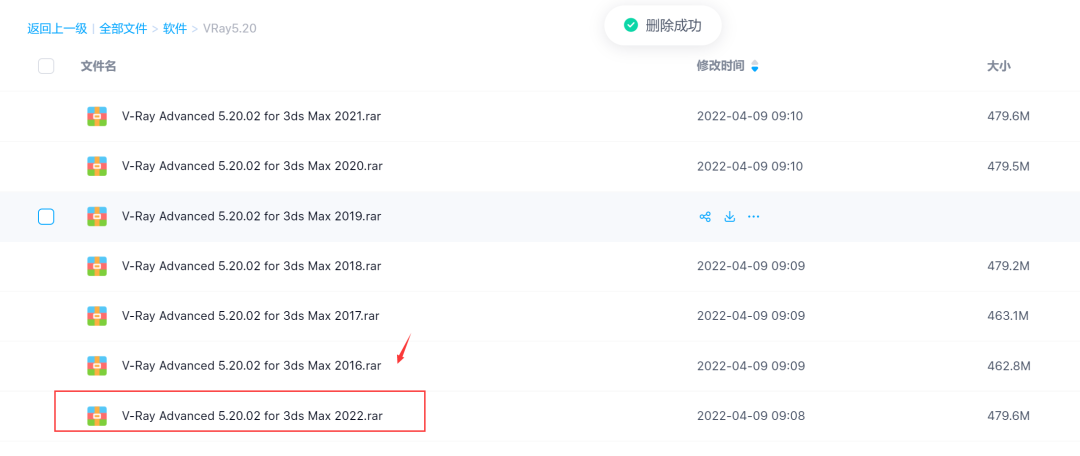The height and width of the screenshot is (456, 1080).
Task: Click the rar icon of the 2016 file
Action: pyautogui.click(x=97, y=366)
